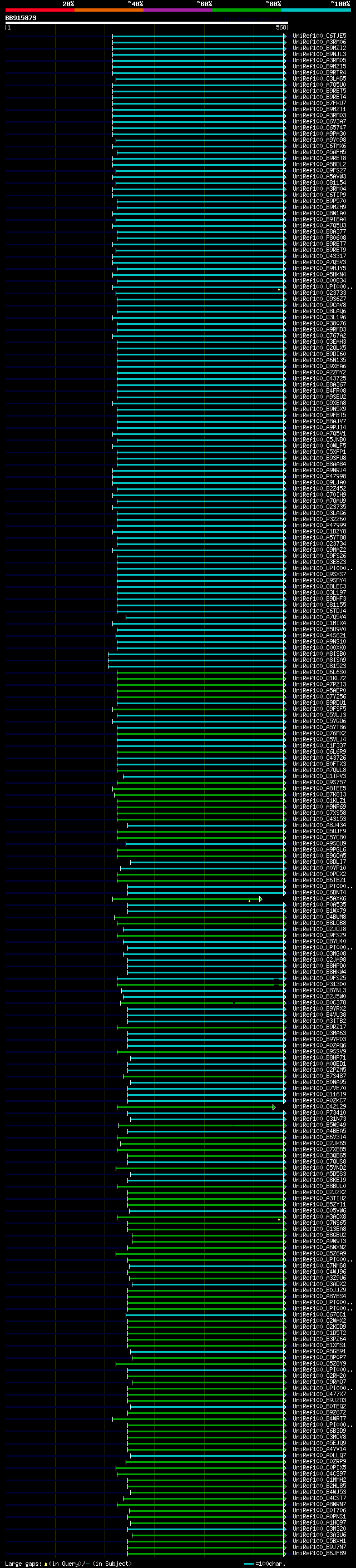Screen dimensions: 356x1568
Task: Select UniRef100_Q8YU40 label
Action: [x=319, y=942]
